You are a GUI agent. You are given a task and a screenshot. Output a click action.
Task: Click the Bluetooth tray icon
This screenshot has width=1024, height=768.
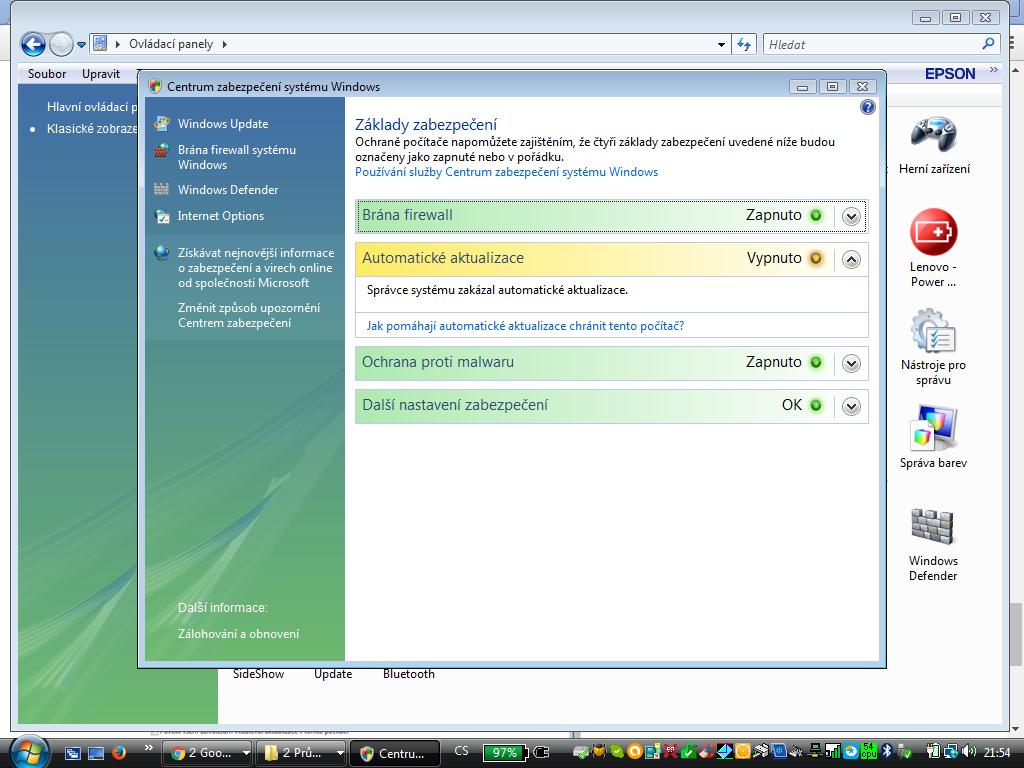click(886, 751)
